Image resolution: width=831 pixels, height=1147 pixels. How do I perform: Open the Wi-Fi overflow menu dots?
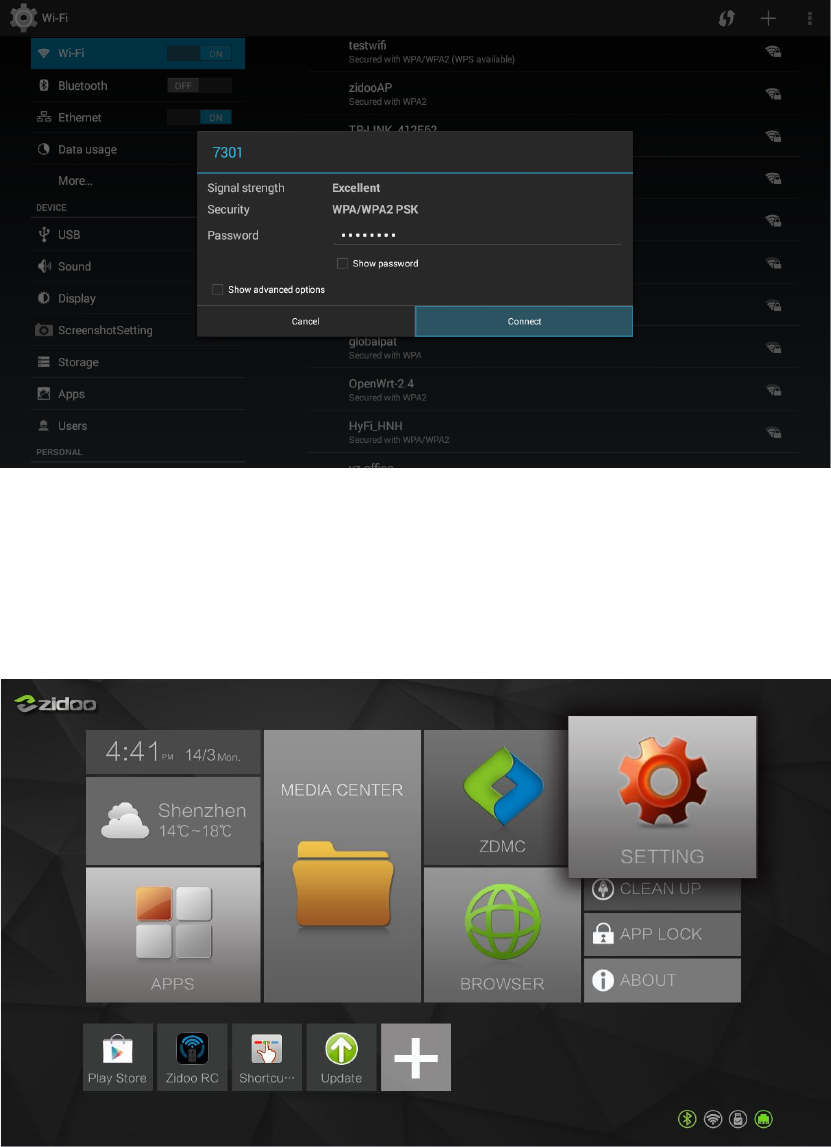(810, 18)
